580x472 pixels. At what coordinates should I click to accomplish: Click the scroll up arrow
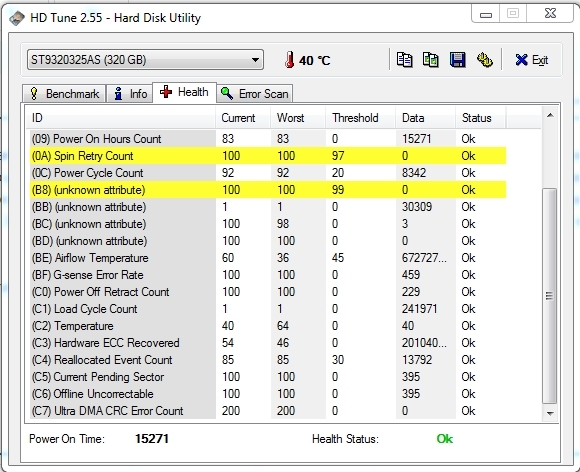click(x=550, y=116)
